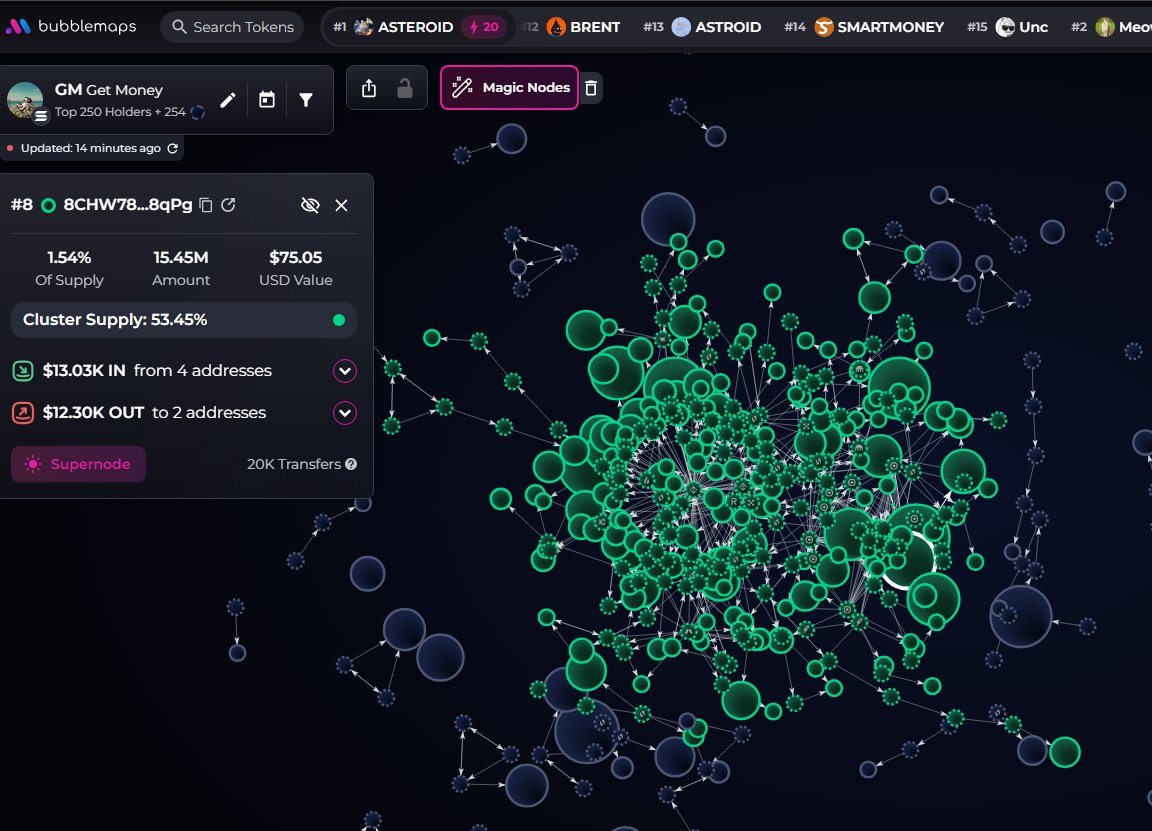Open address 8CHW78...8qPg in external explorer
This screenshot has height=831, width=1152.
(229, 205)
